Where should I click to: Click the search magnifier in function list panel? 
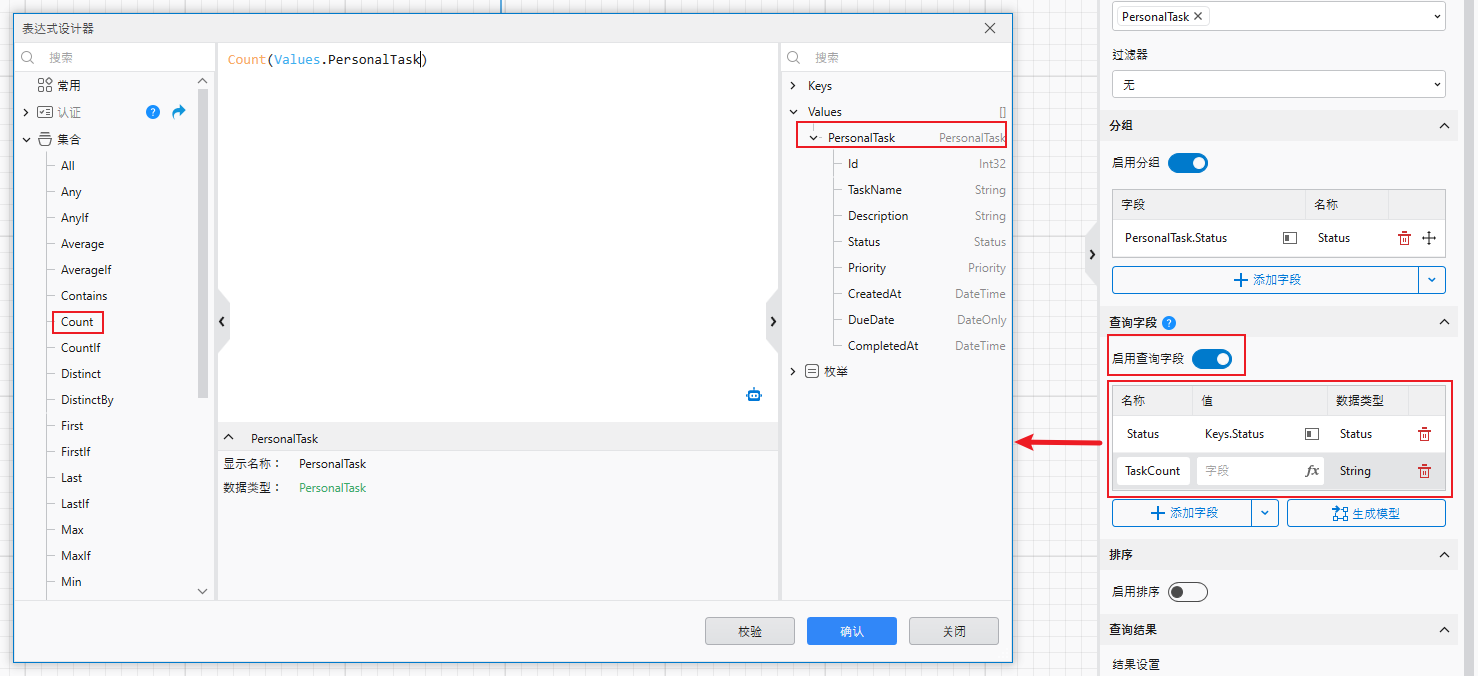27,57
